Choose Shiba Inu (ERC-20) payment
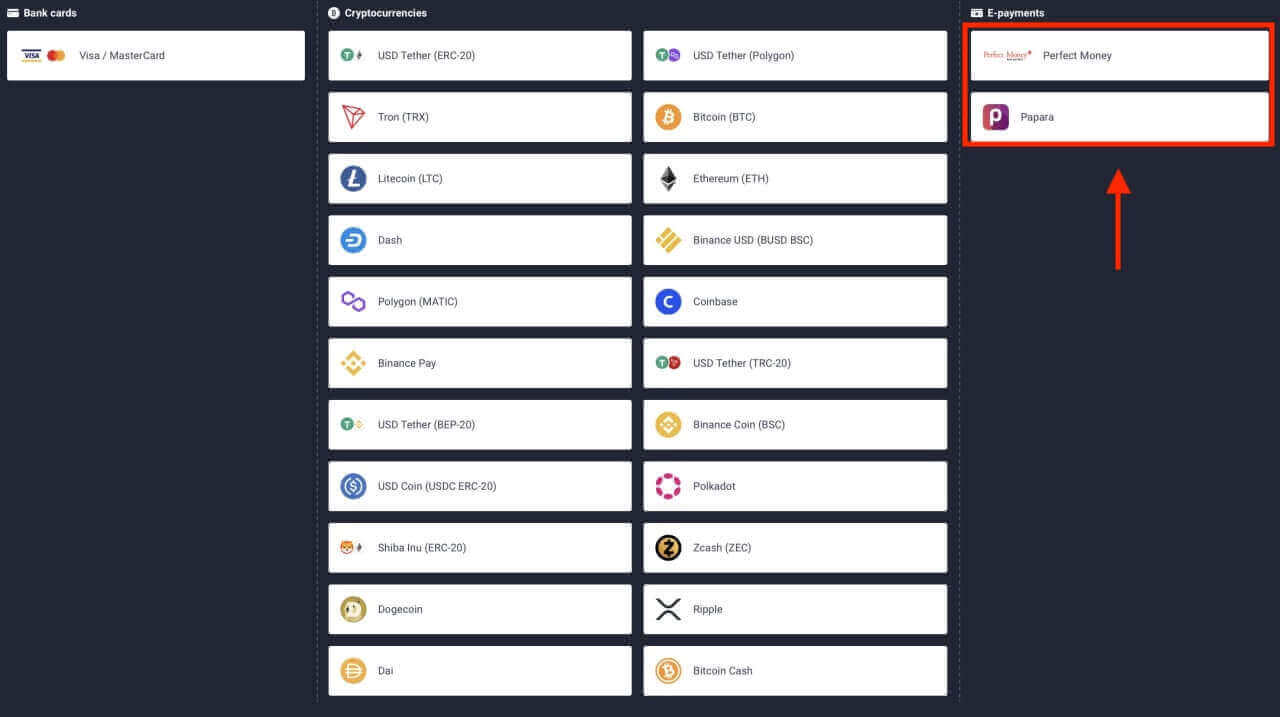 point(479,548)
